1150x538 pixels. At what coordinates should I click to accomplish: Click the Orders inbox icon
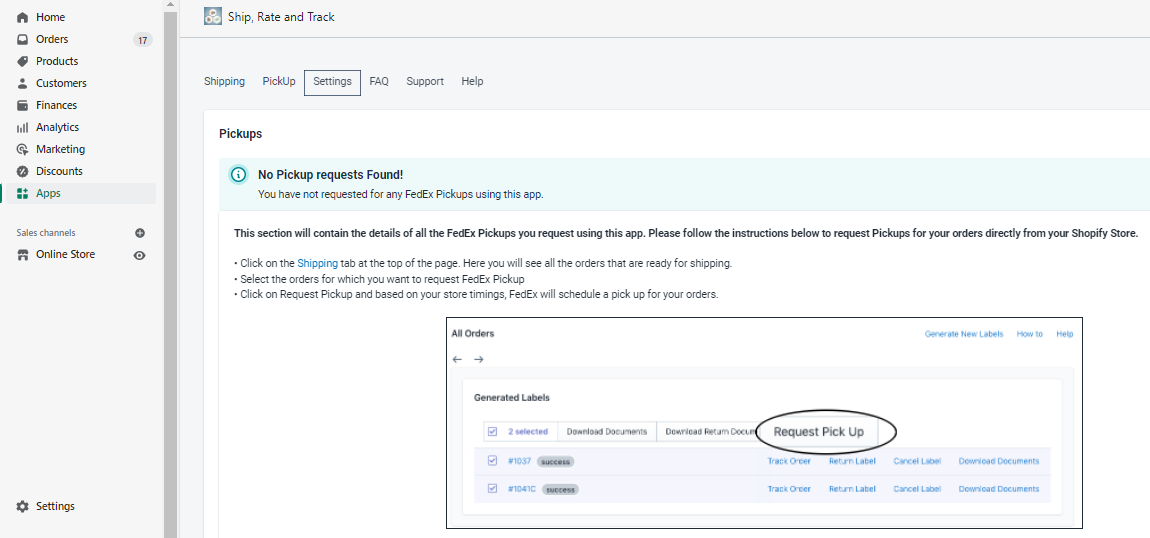pyautogui.click(x=22, y=39)
